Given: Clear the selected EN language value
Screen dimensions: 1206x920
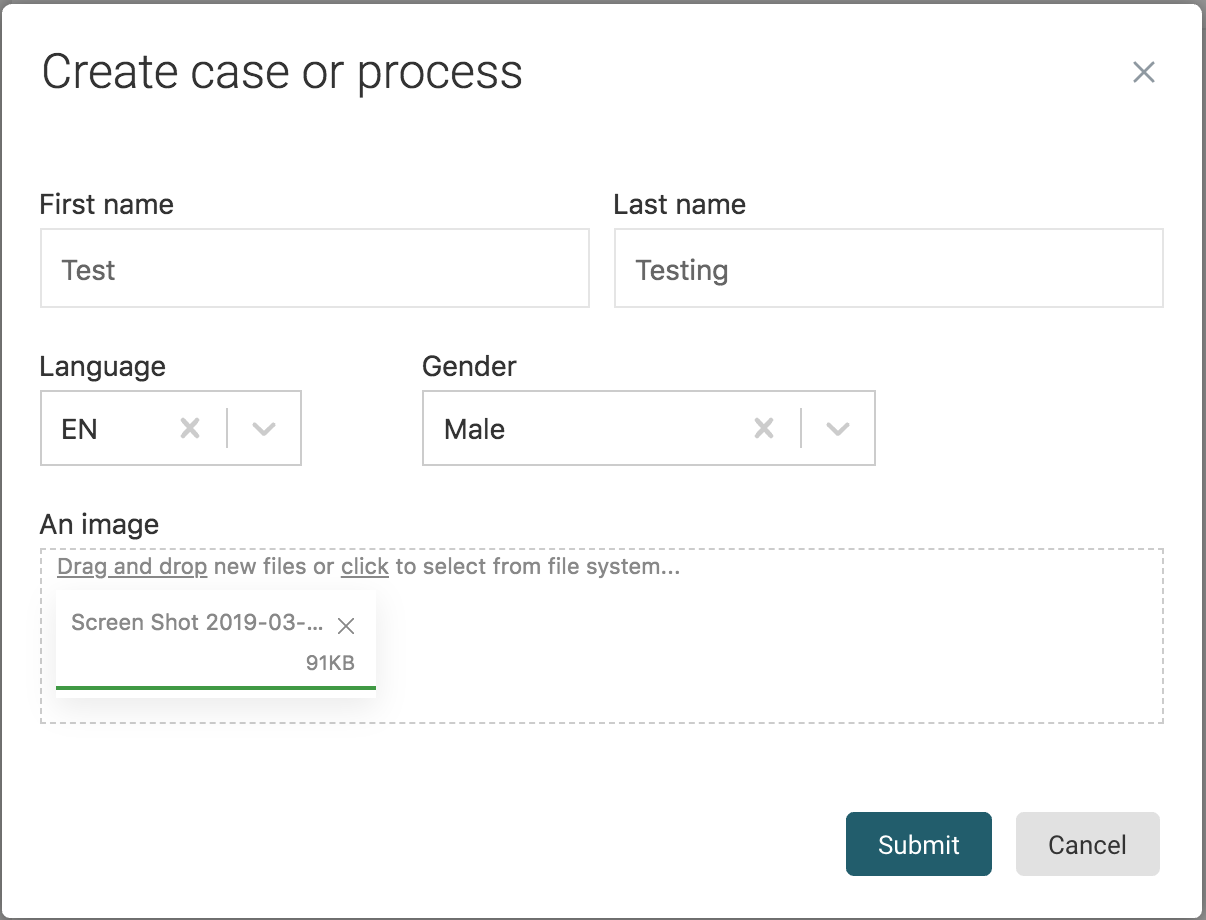Looking at the screenshot, I should click(x=190, y=429).
